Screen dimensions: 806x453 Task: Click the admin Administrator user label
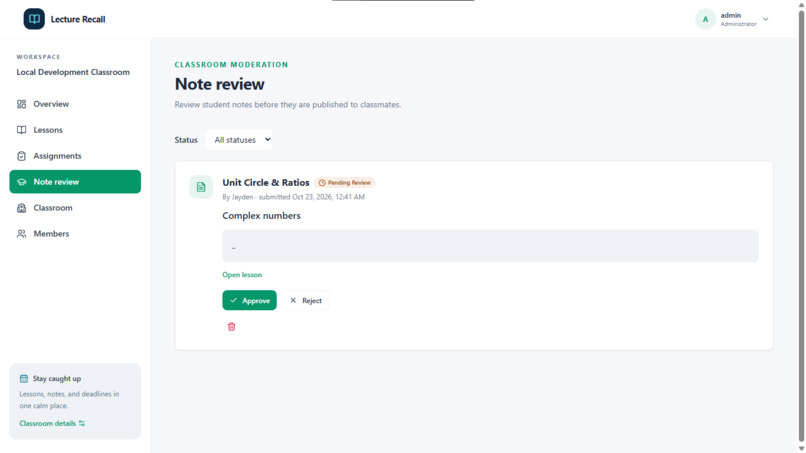[x=738, y=20]
